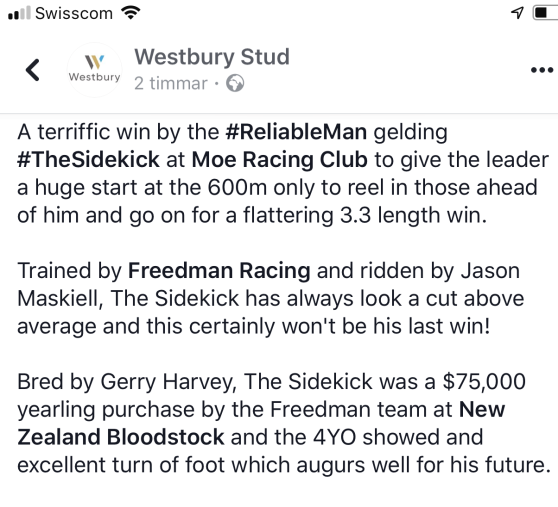Image resolution: width=558 pixels, height=507 pixels.
Task: Tap the '2 timmar' post timestamp
Action: pos(171,84)
